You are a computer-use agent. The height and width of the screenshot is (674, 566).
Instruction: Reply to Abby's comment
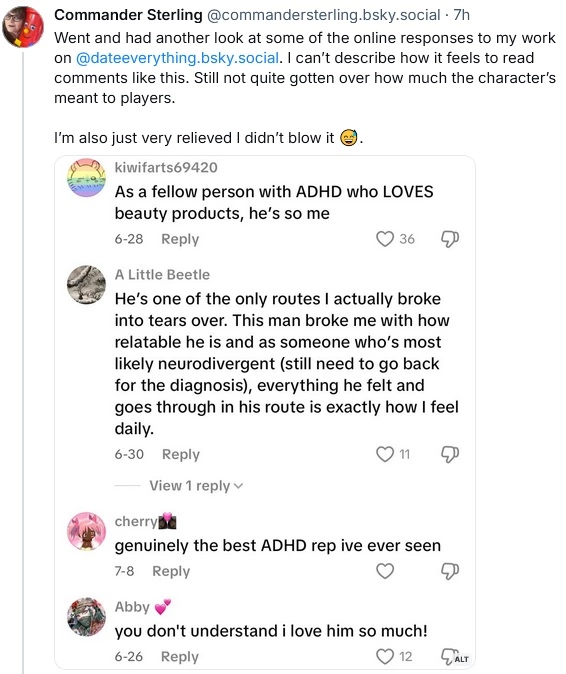pyautogui.click(x=180, y=657)
